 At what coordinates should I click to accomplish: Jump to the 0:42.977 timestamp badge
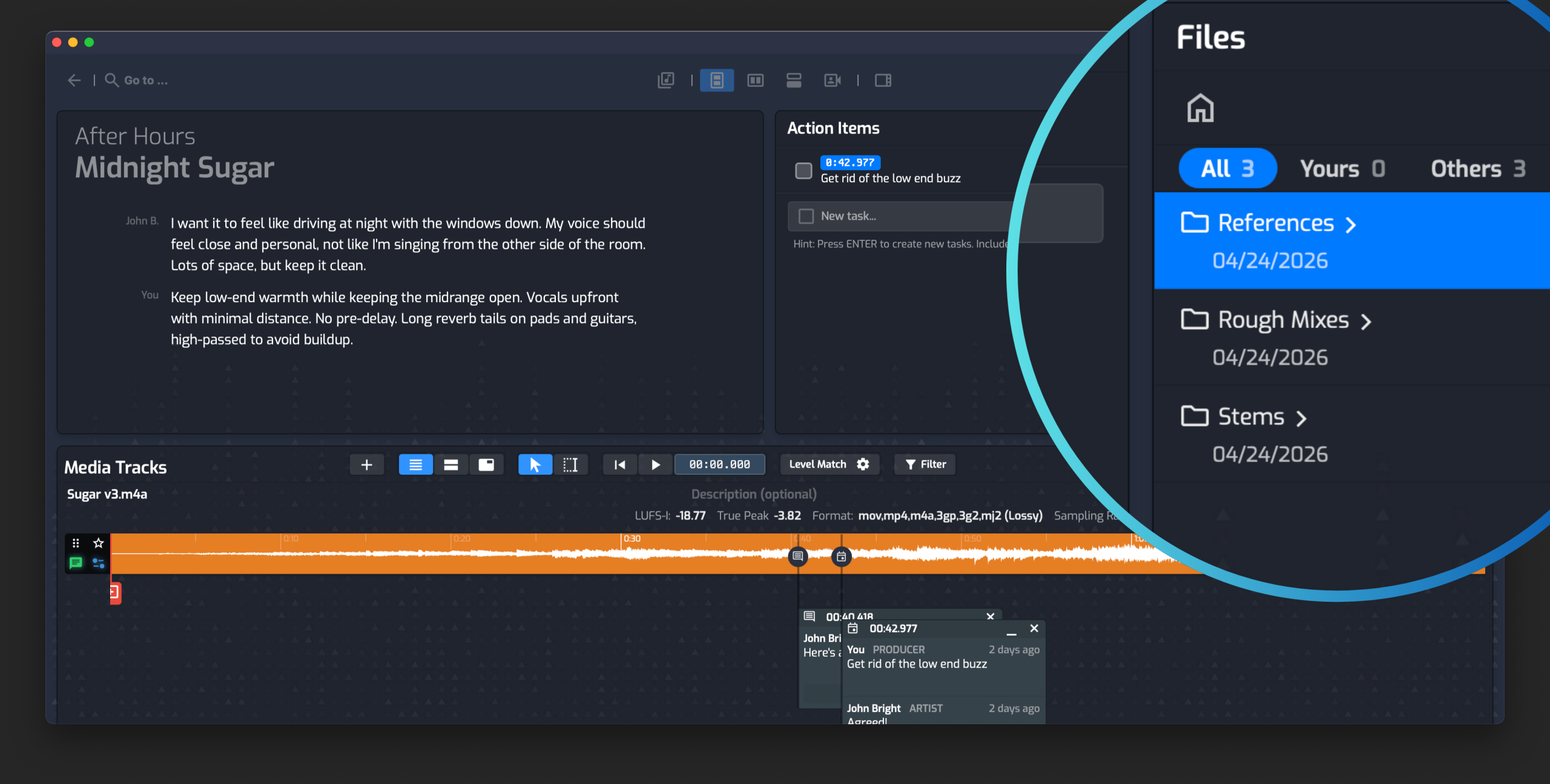(x=850, y=162)
